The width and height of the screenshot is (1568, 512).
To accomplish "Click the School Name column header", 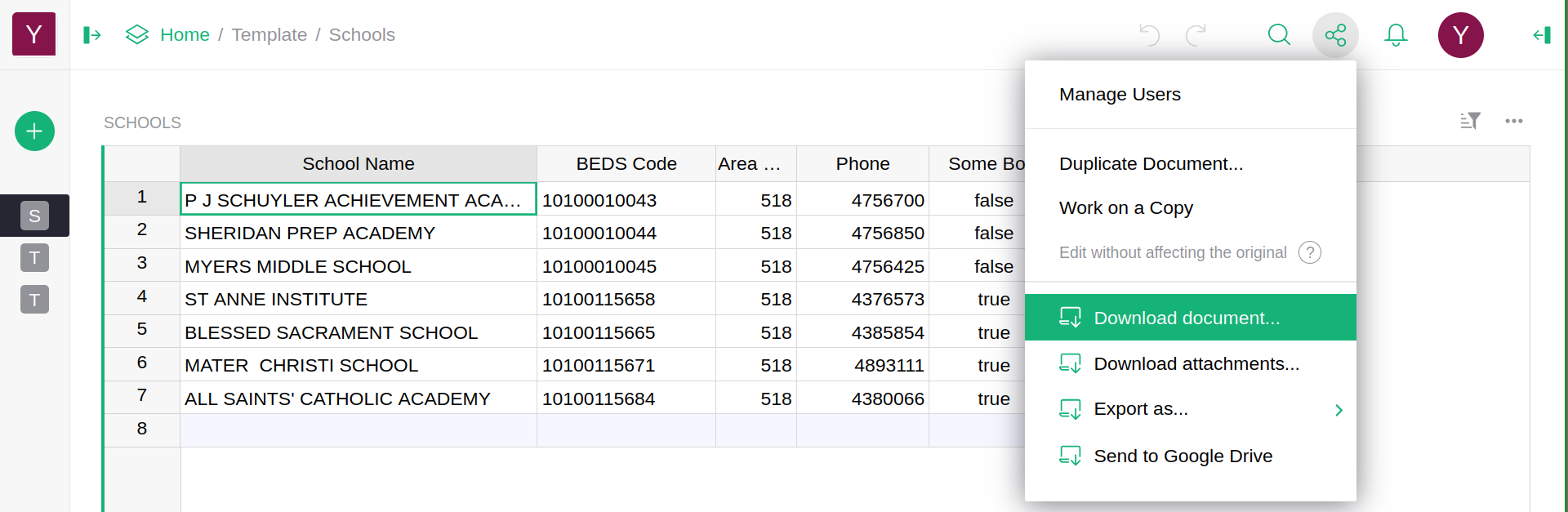I will pos(358,164).
